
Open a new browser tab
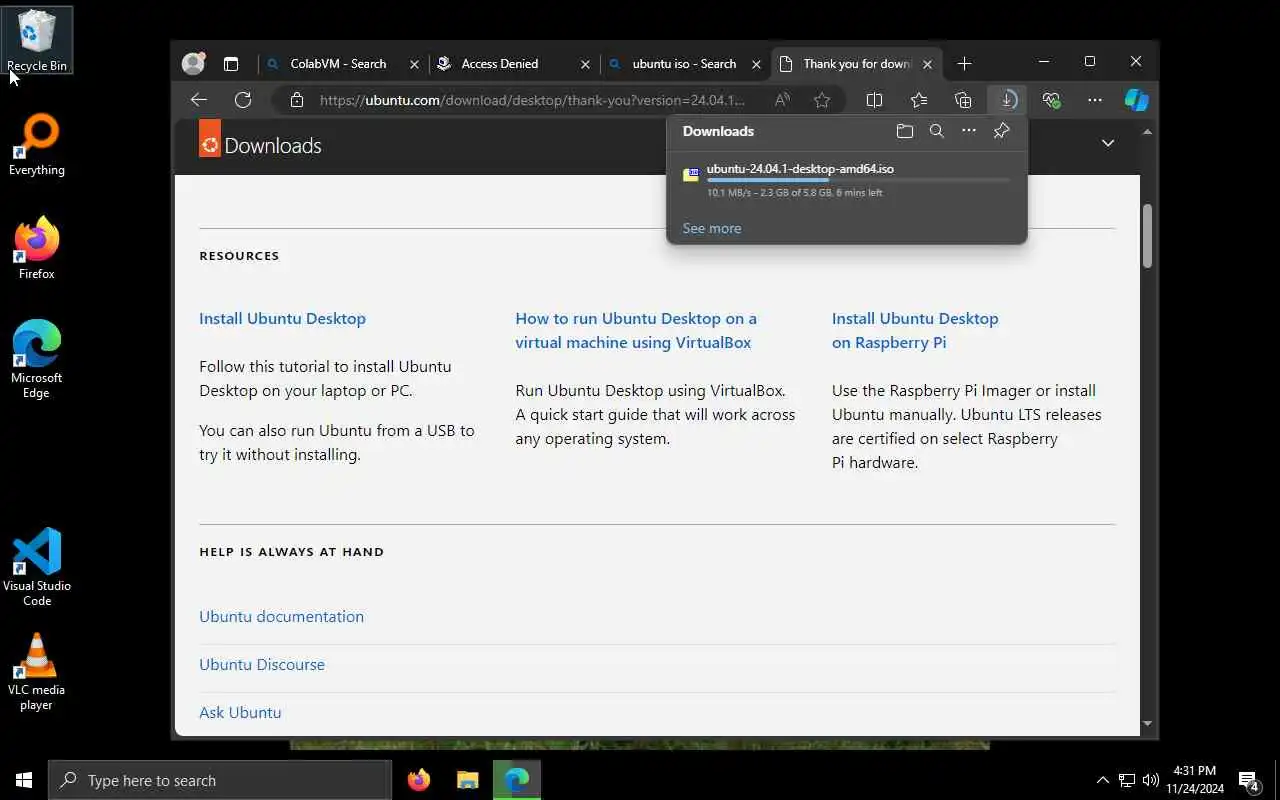964,64
